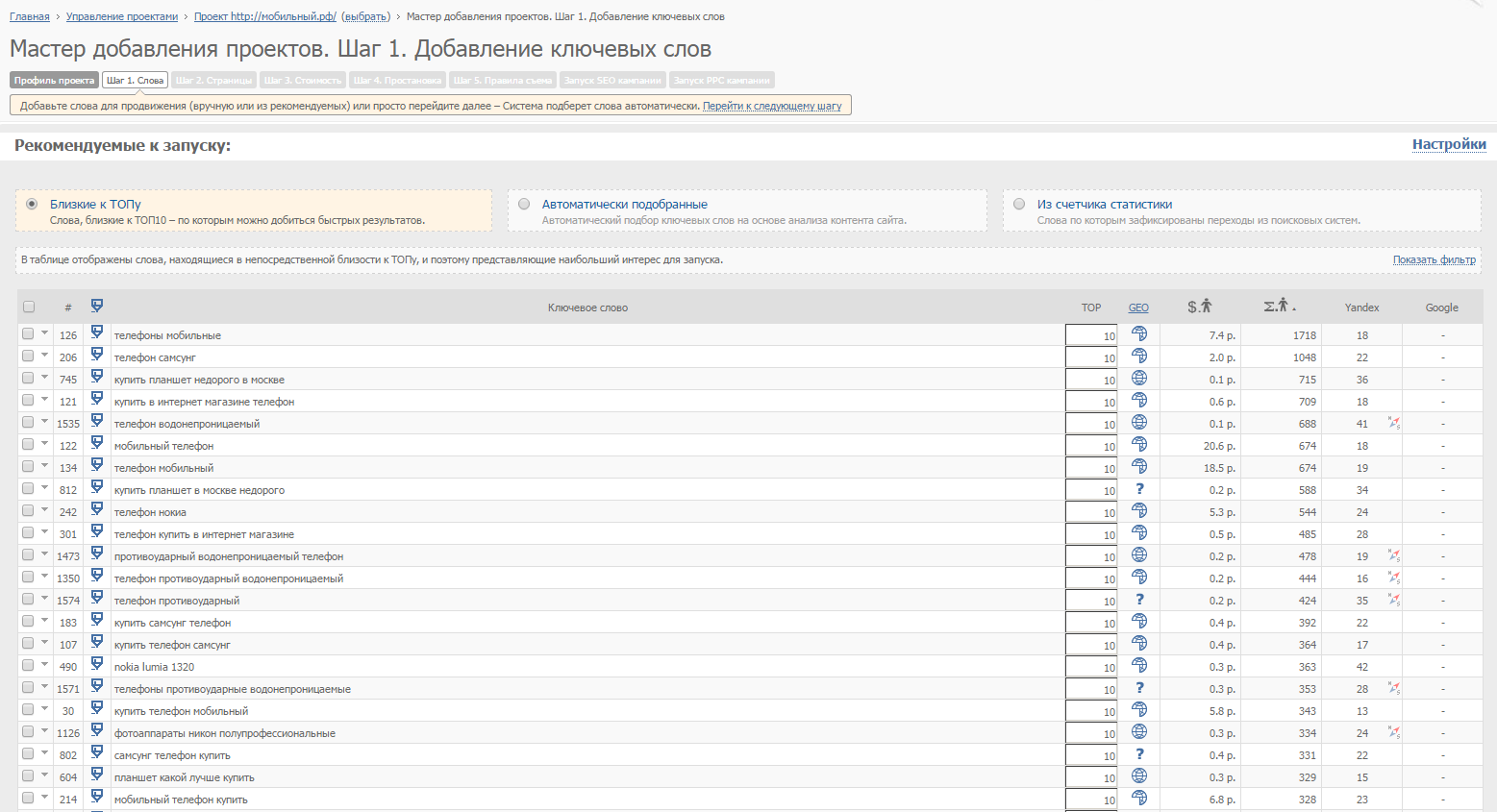This screenshot has height=812, width=1497.
Task: Open the row dropdown arrow for "телефон купить в интернет магазине"
Action: [x=44, y=531]
